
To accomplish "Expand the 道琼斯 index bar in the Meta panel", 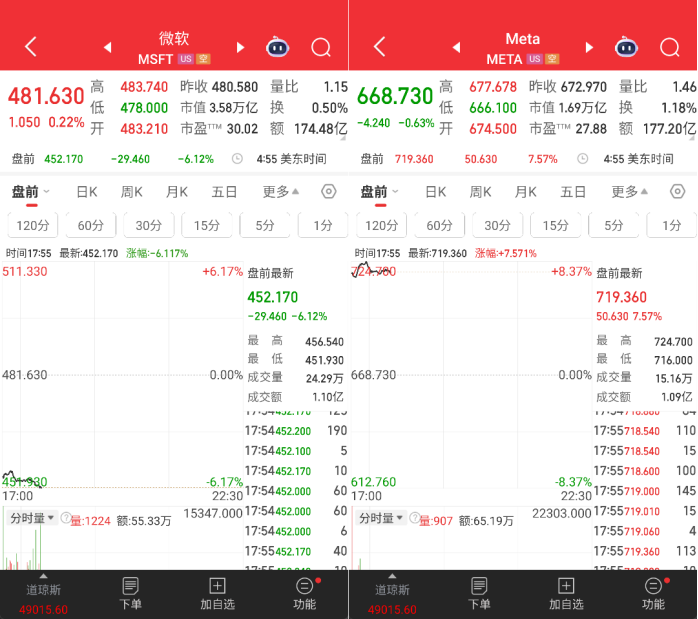I will pos(392,592).
